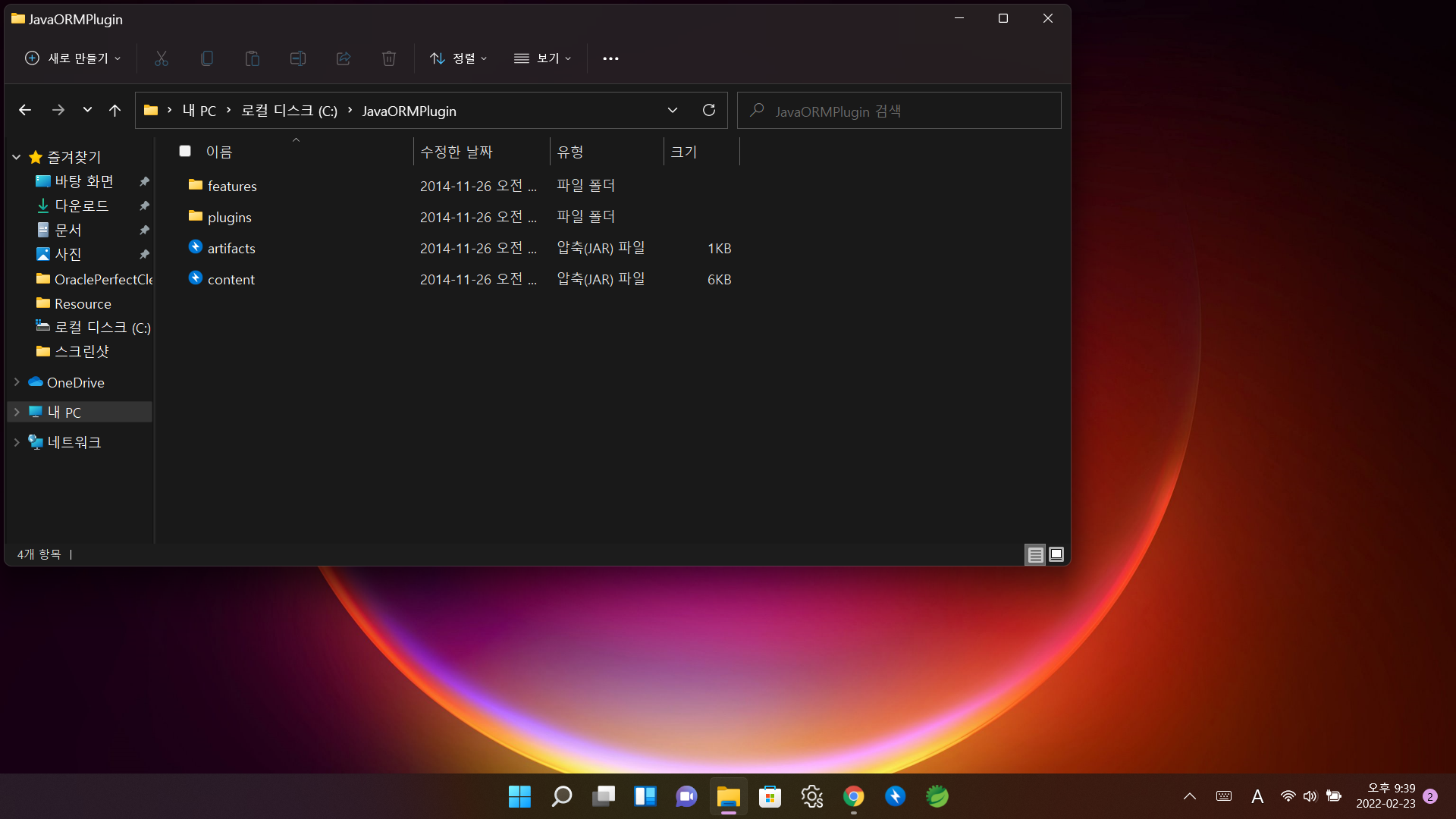The width and height of the screenshot is (1456, 819).
Task: Select the plugins folder
Action: pos(229,218)
